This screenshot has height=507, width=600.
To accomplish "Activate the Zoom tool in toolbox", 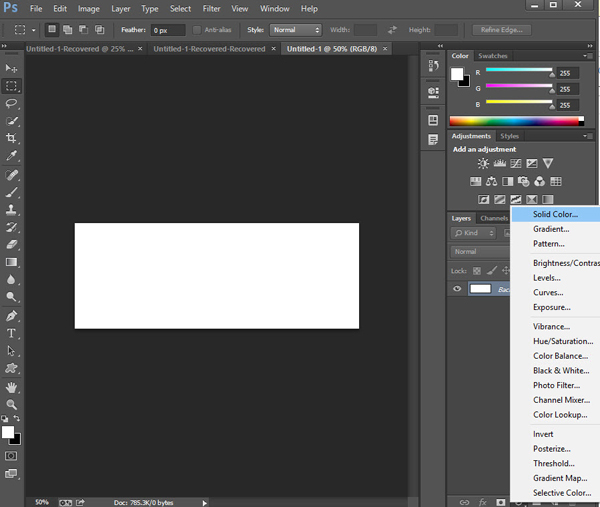I will coord(12,404).
